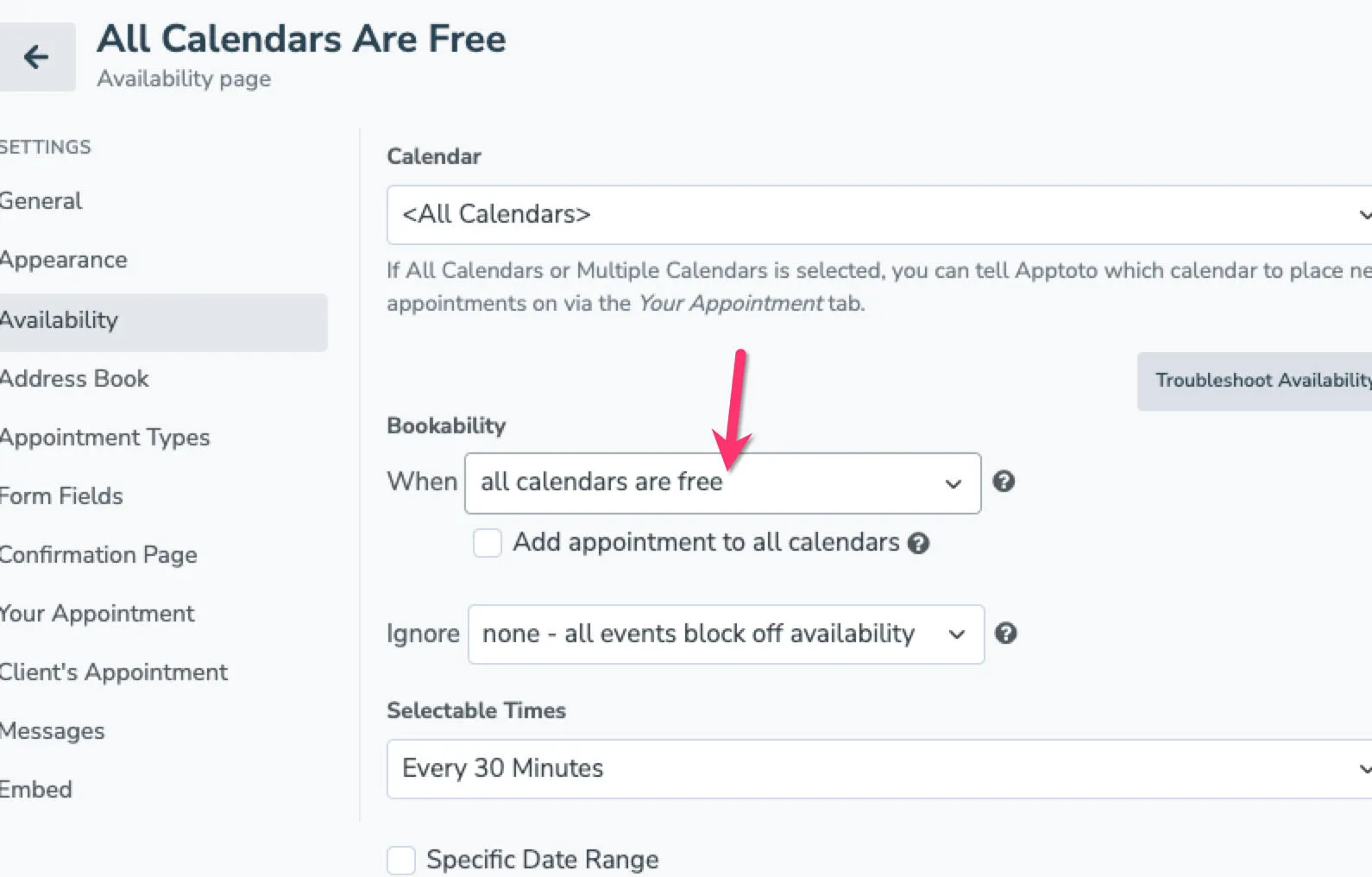Check the Specific Date Range option
This screenshot has height=877, width=1372.
tap(400, 860)
